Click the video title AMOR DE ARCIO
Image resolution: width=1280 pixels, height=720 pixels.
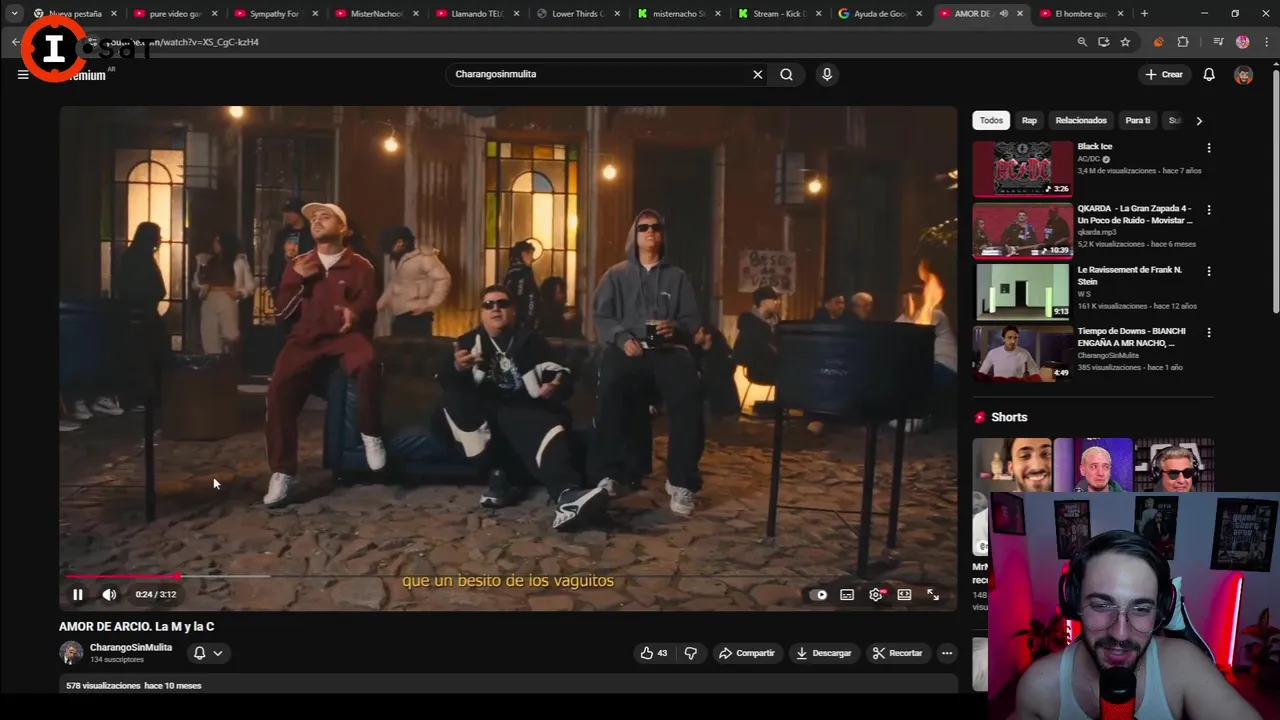coord(136,626)
